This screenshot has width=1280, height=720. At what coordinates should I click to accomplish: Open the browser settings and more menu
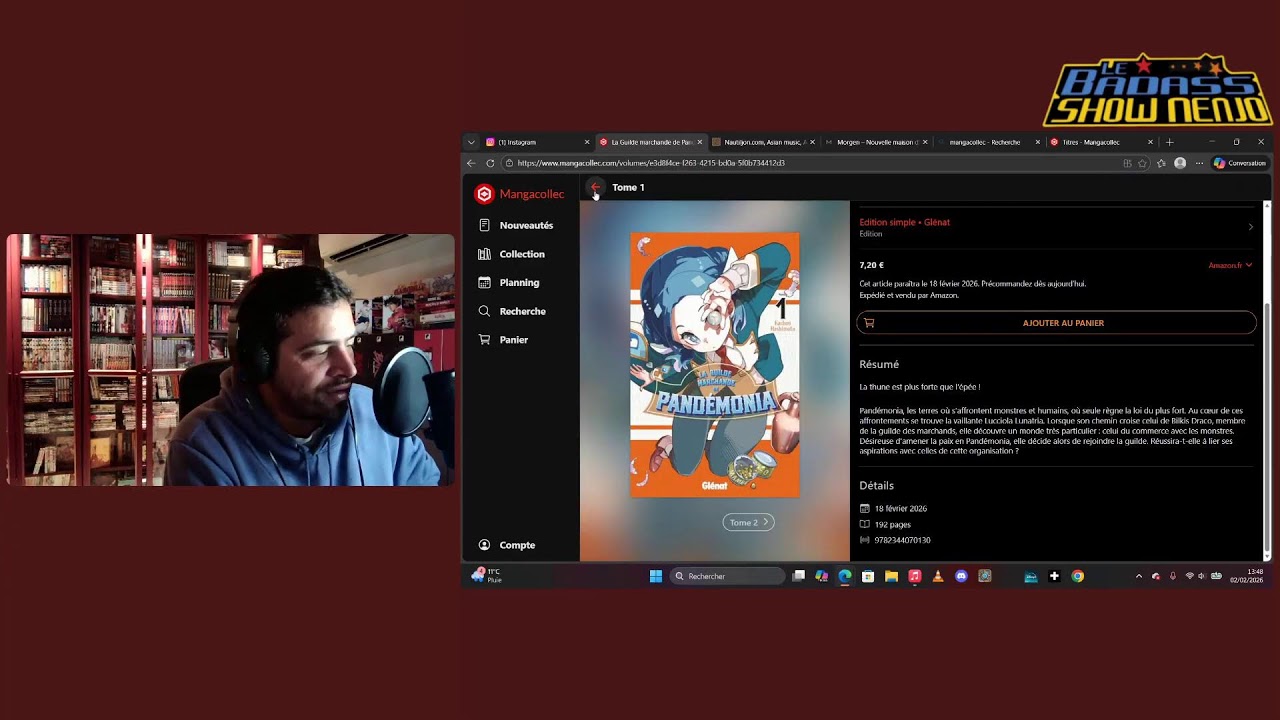1199,163
